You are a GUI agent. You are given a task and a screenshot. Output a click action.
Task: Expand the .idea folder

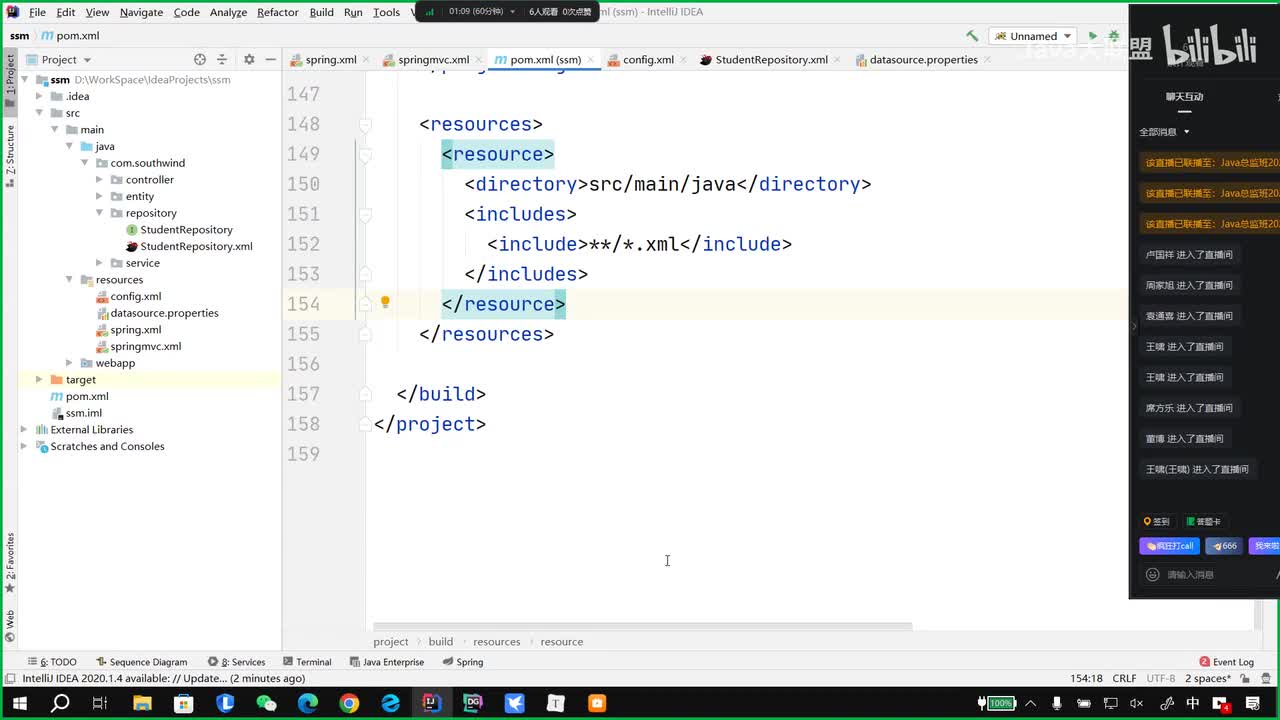[40, 96]
